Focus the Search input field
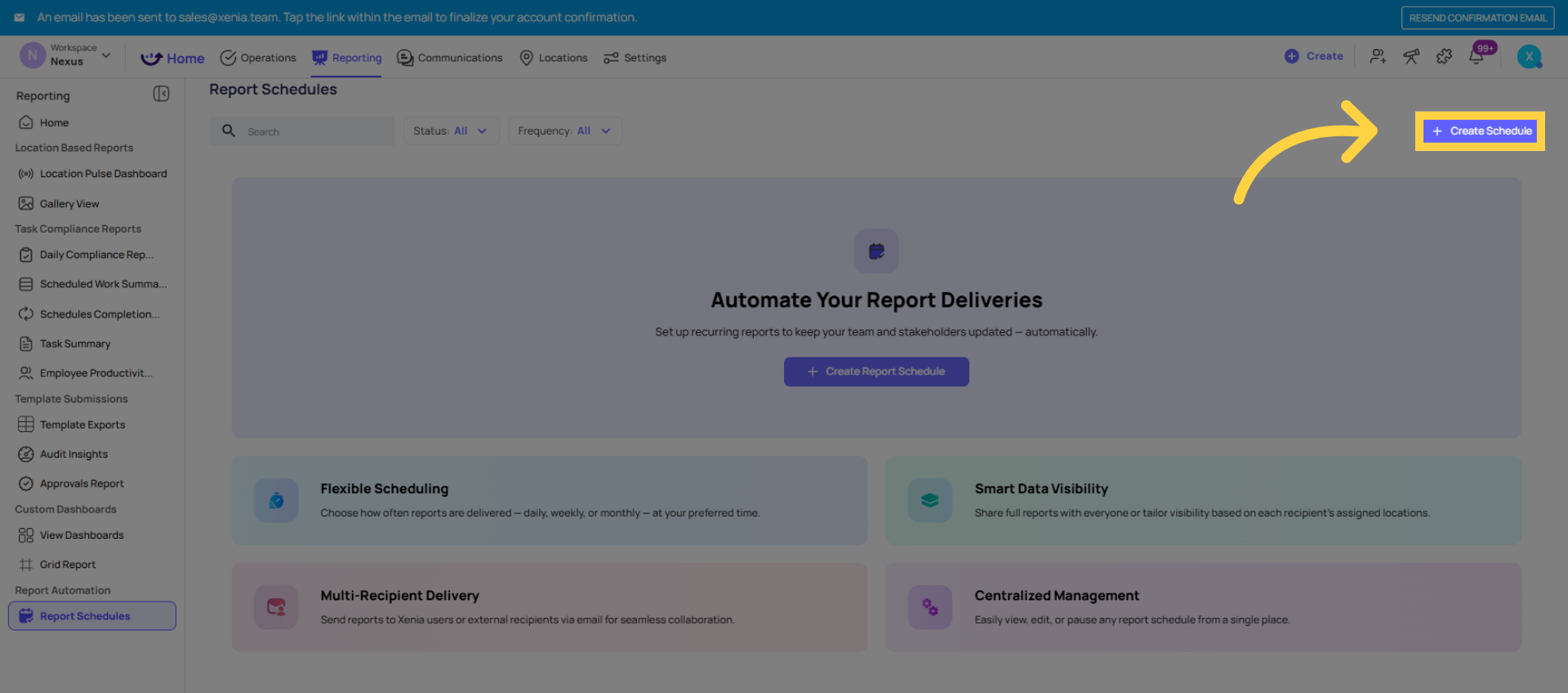 click(x=302, y=131)
